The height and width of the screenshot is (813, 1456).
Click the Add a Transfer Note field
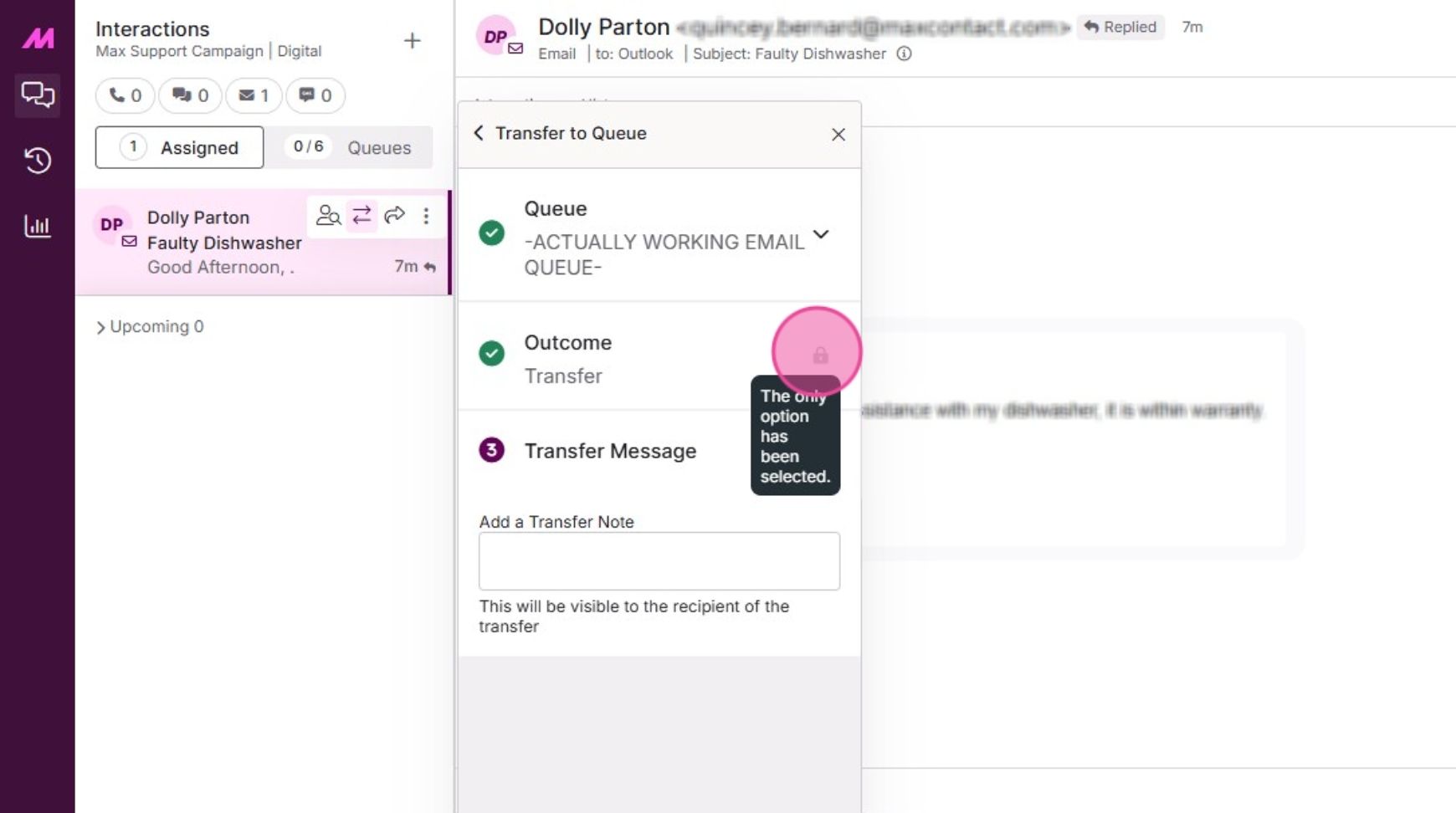point(659,561)
